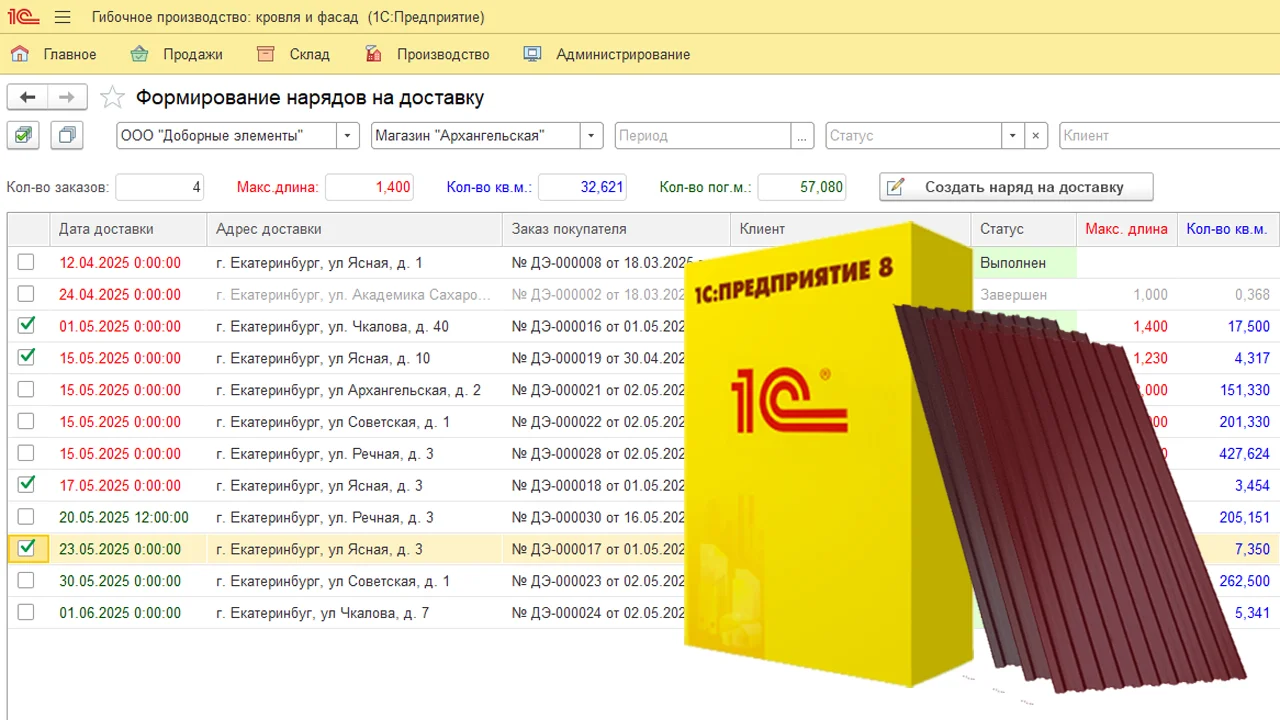Select address ул. Чкалова, д. 40
Image resolution: width=1280 pixels, height=720 pixels.
click(x=354, y=326)
